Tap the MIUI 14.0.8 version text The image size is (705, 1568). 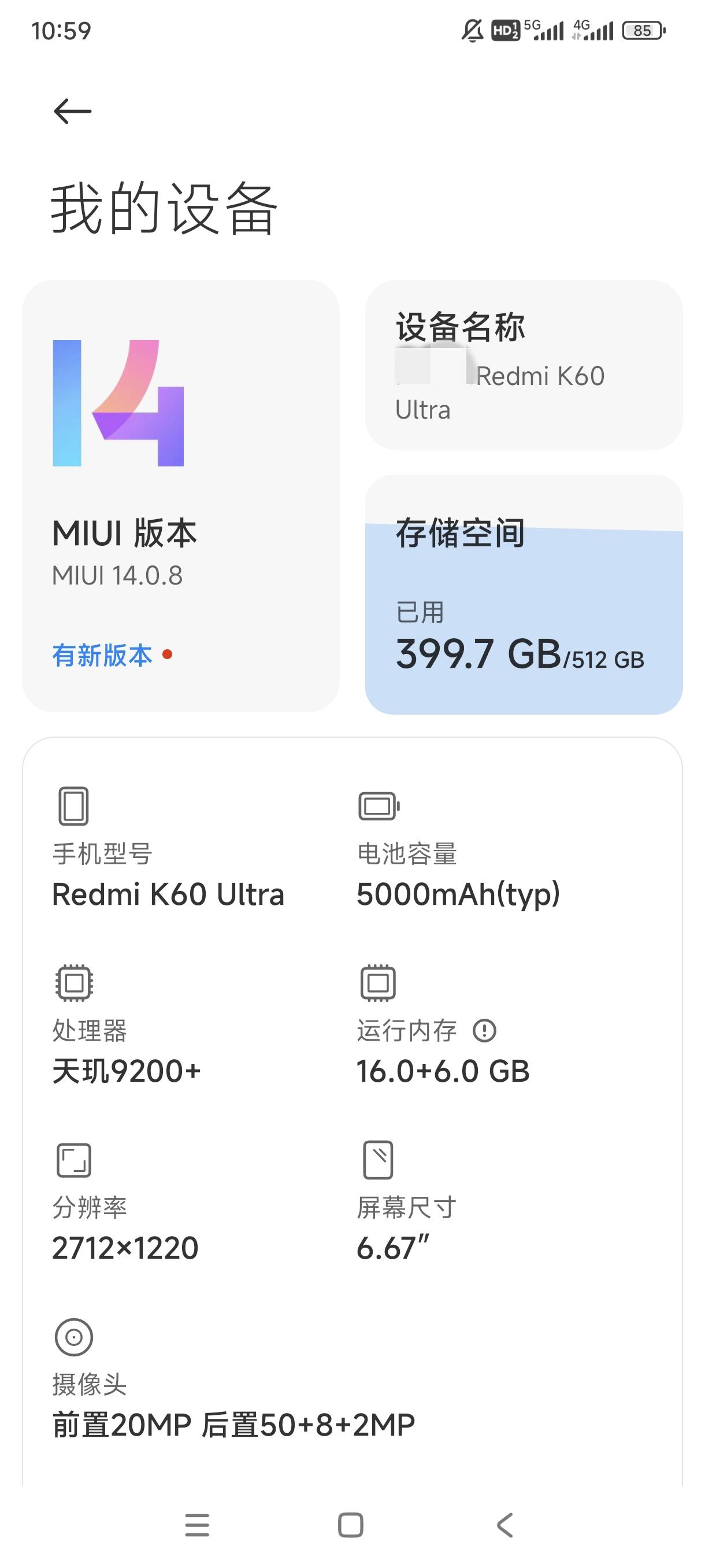coord(117,575)
